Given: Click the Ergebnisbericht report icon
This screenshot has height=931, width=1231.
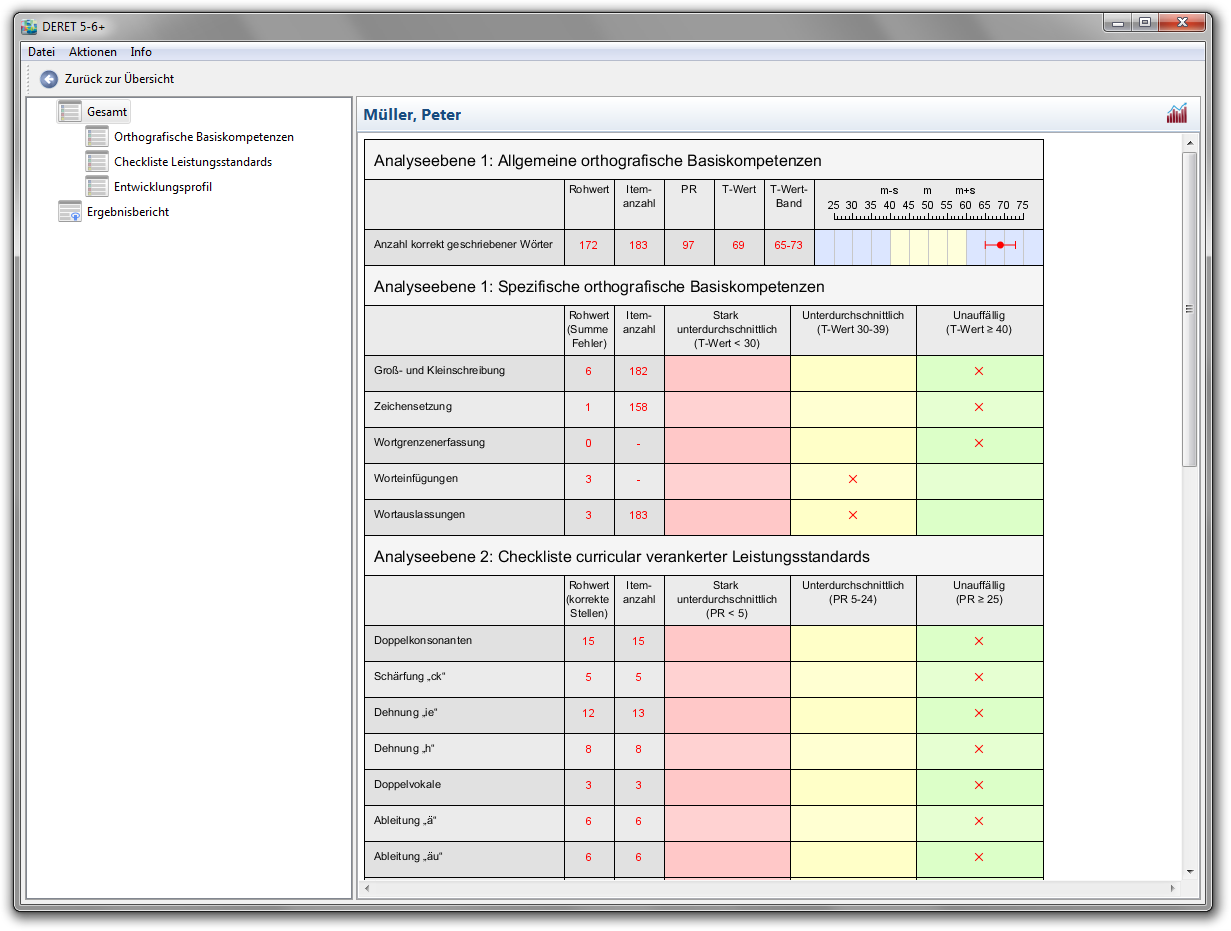Looking at the screenshot, I should [70, 212].
